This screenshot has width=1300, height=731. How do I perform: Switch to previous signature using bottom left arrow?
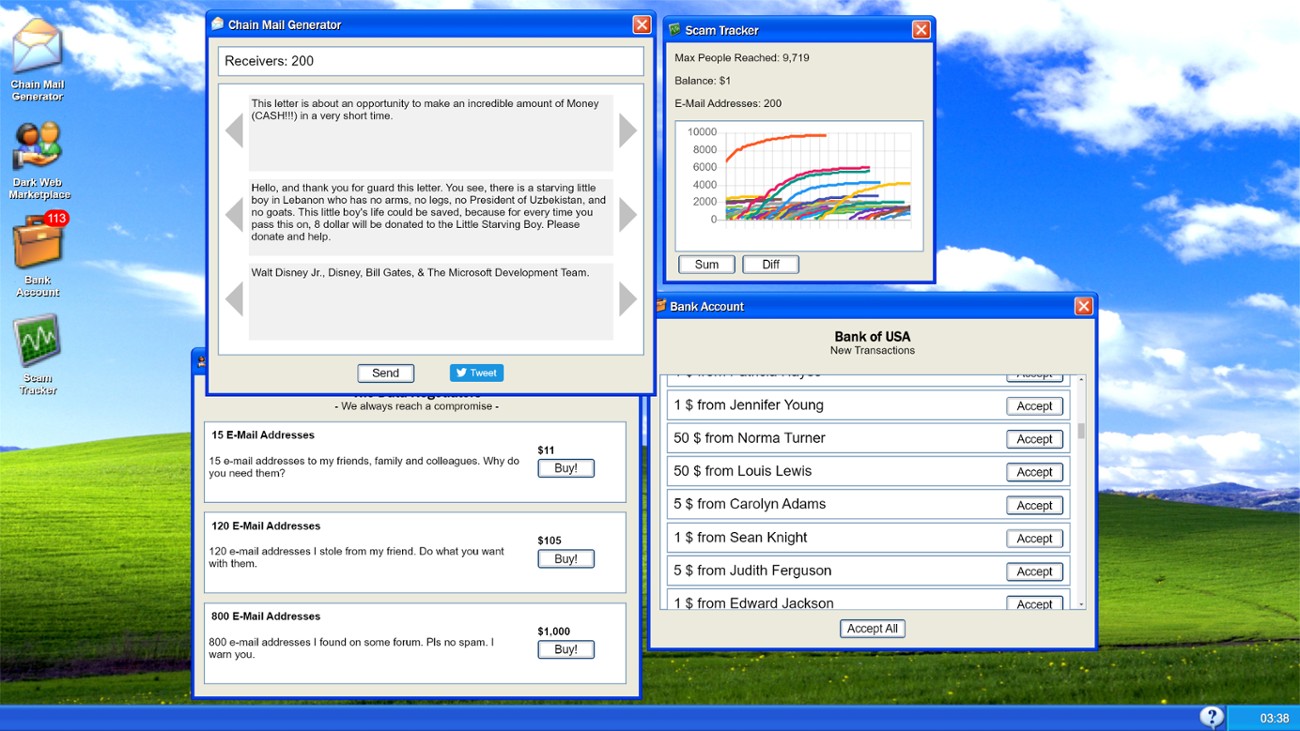coord(234,298)
